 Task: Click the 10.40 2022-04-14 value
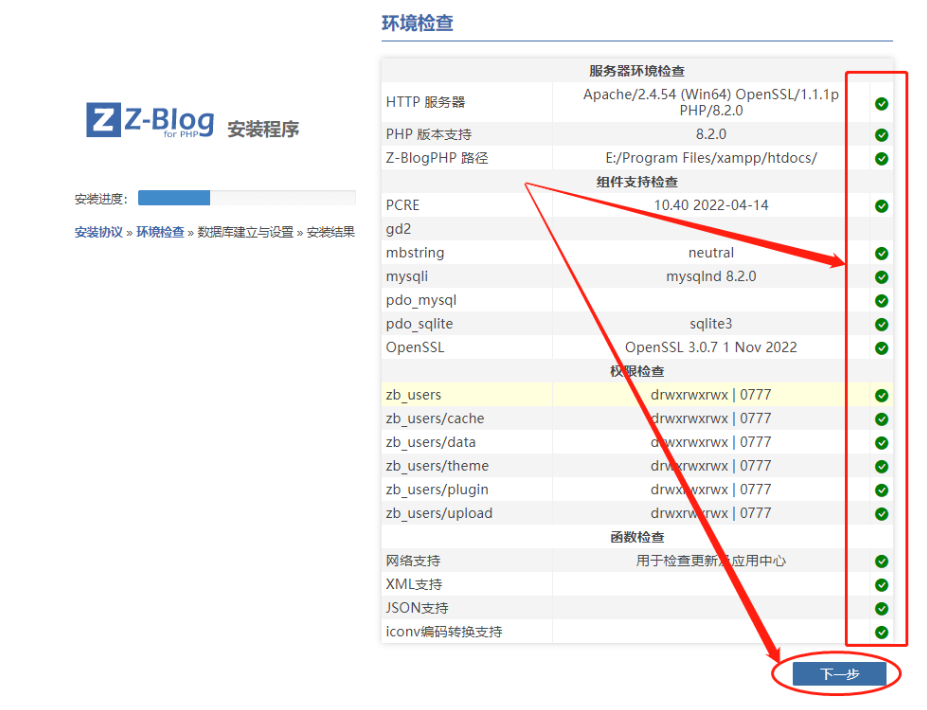click(x=711, y=205)
